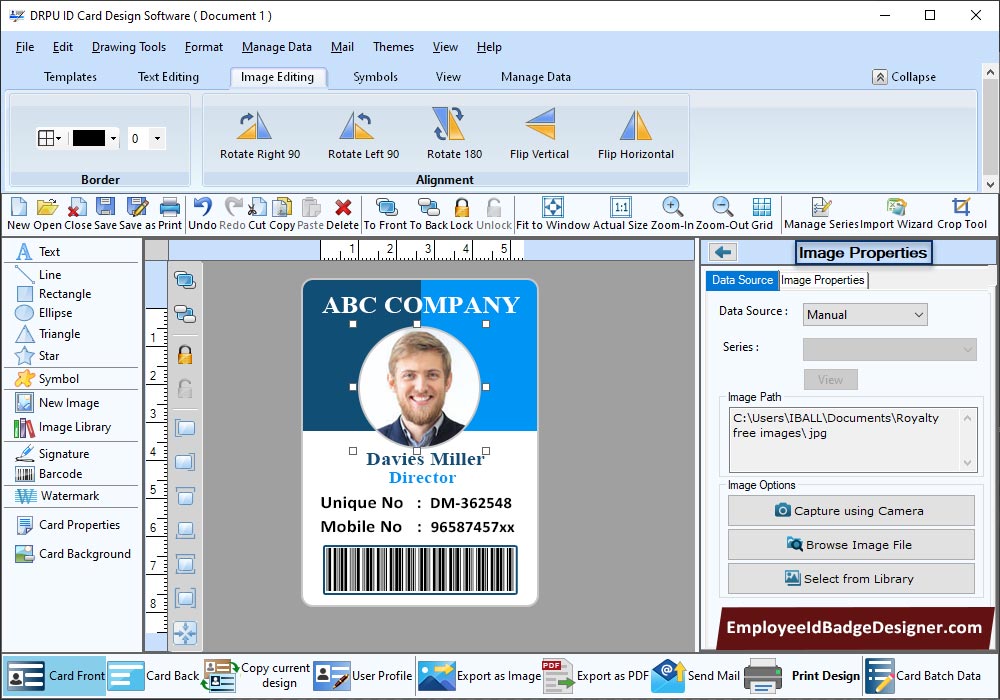
Task: Open the Image Library
Action: (62, 427)
